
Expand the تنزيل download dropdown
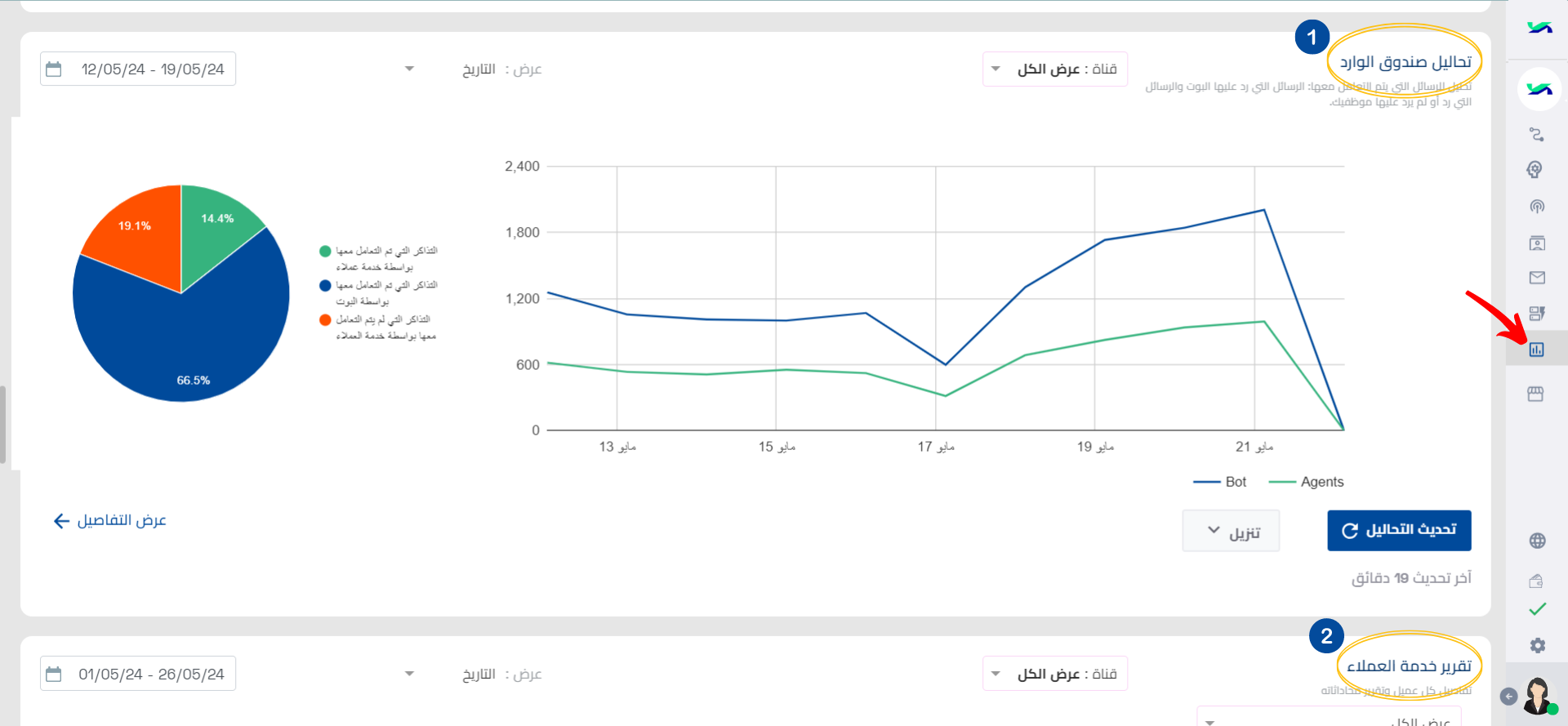[x=1231, y=531]
